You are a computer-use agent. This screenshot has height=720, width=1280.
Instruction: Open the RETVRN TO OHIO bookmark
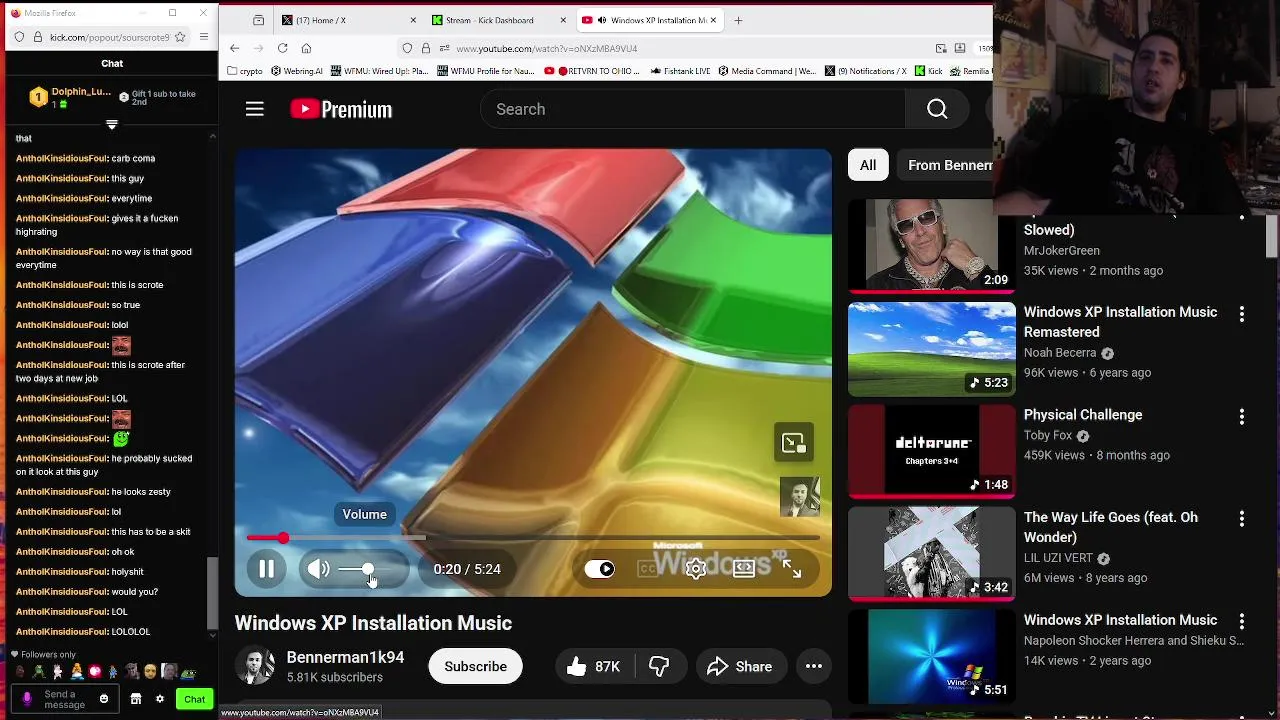(x=593, y=71)
